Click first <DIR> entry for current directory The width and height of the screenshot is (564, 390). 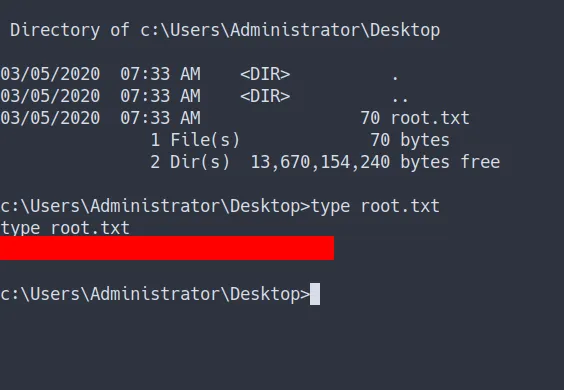pos(265,74)
